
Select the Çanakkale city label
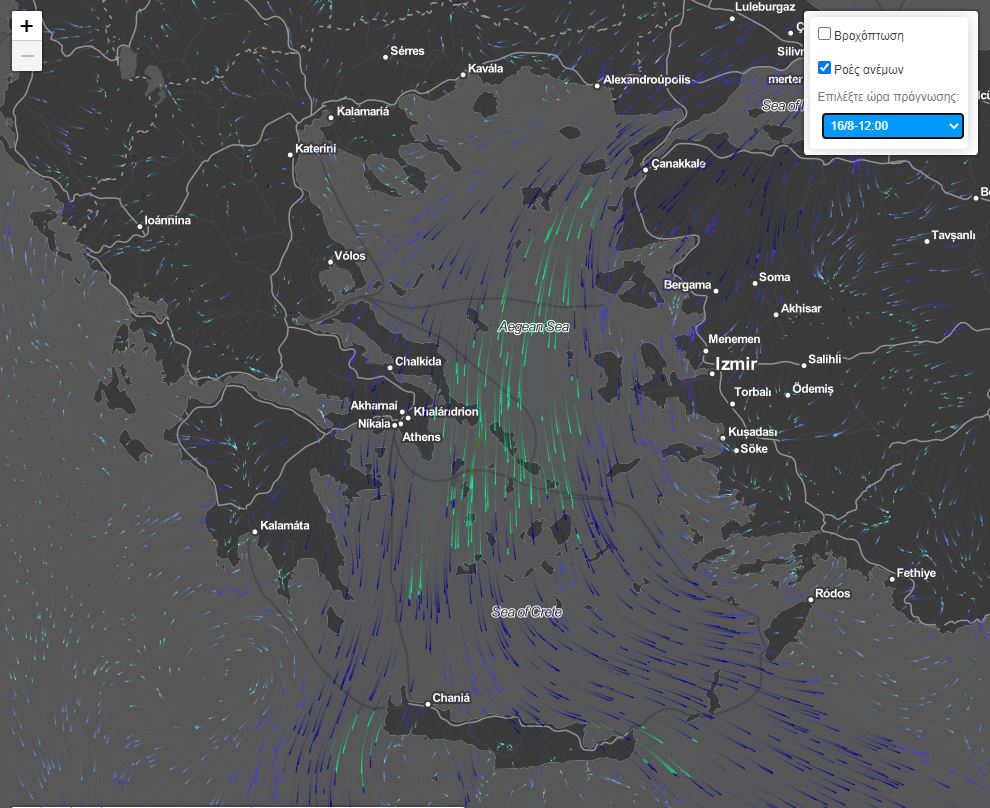[679, 163]
